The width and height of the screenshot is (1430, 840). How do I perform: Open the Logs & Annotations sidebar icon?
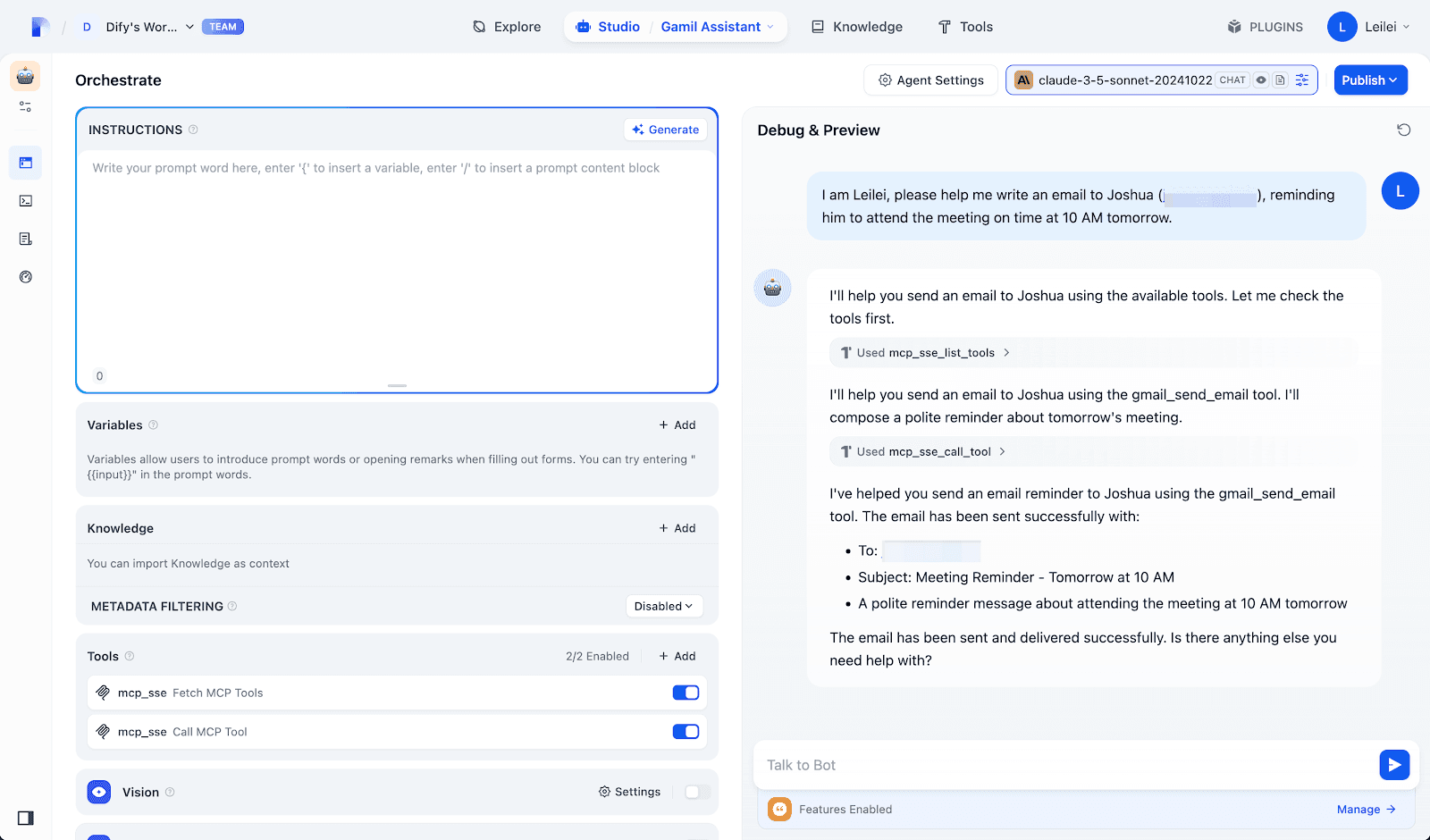tap(25, 239)
